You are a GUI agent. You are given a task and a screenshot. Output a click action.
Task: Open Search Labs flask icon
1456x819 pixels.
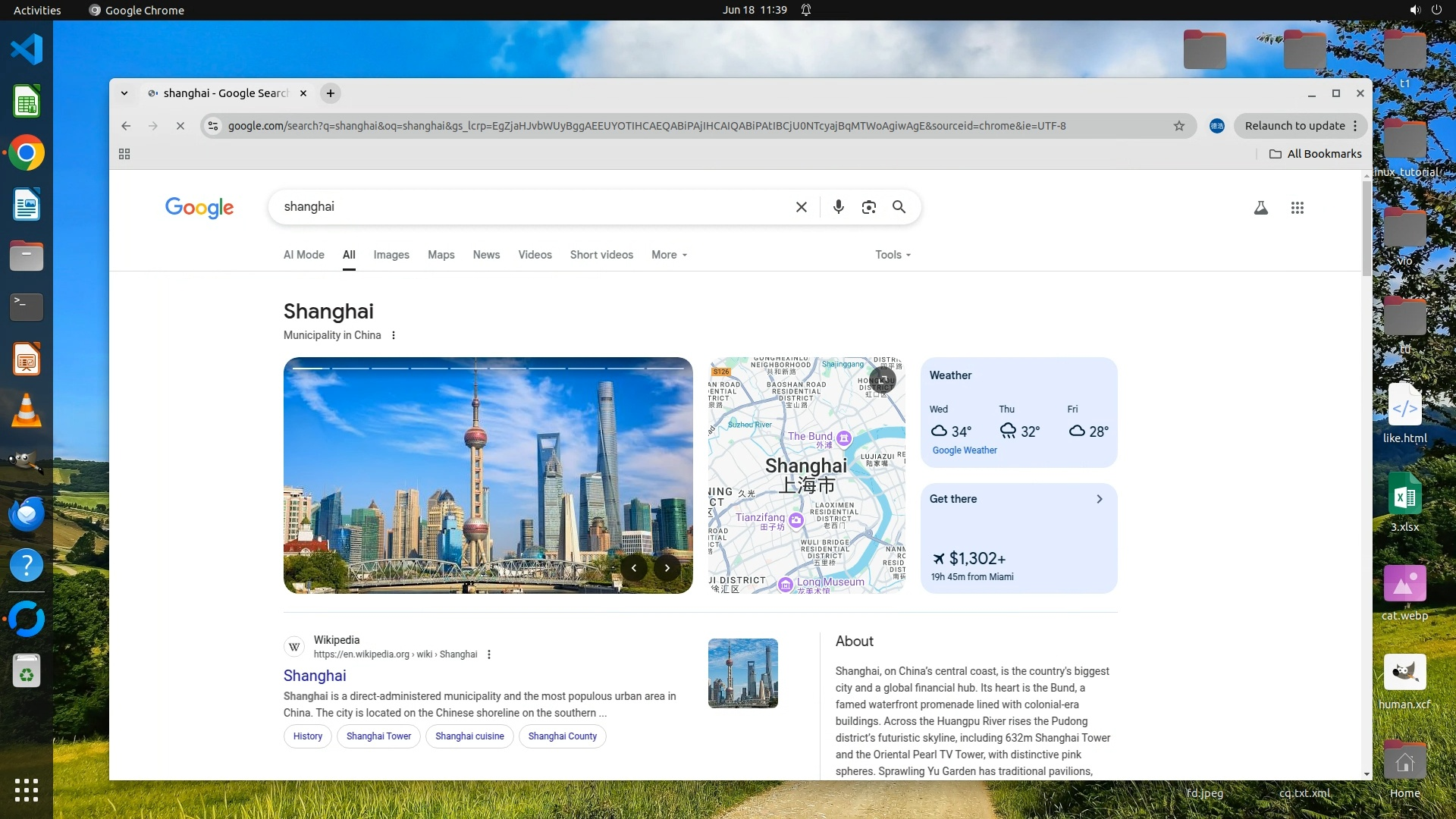point(1260,208)
